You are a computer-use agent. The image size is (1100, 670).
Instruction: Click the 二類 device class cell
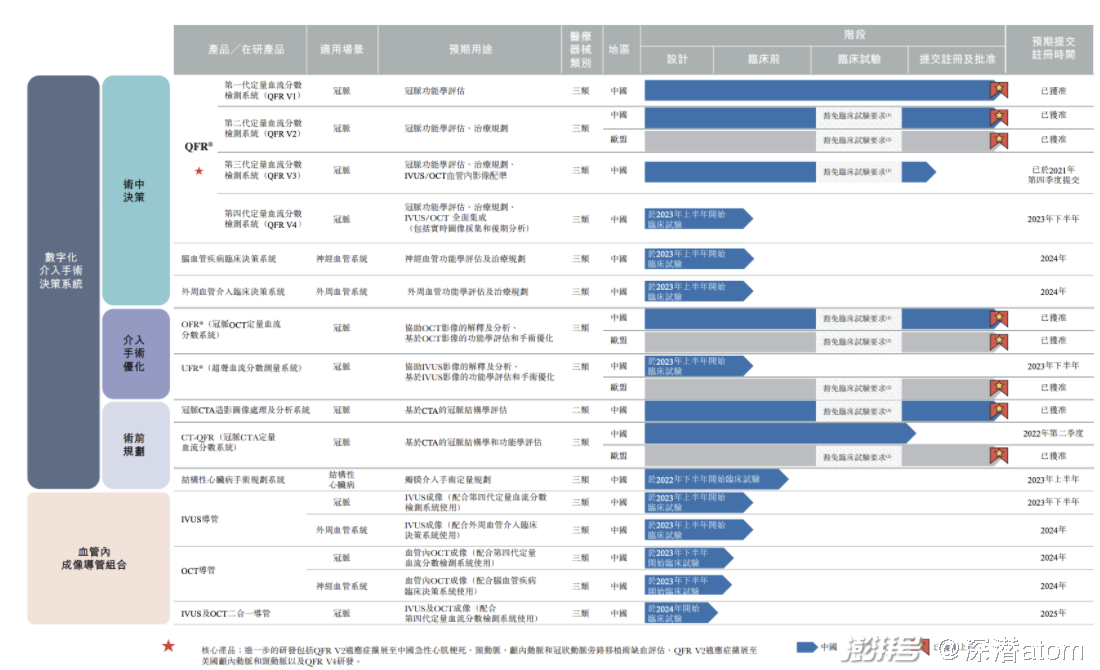coord(581,410)
